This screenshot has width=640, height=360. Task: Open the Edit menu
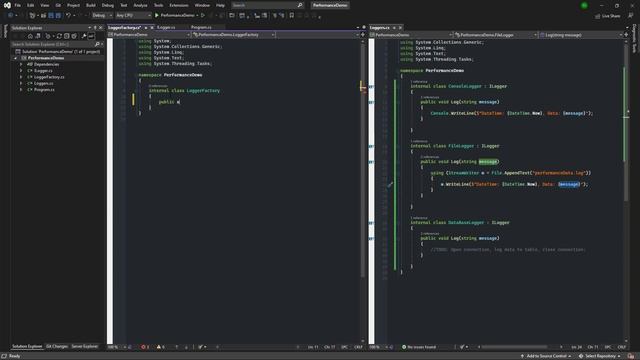pyautogui.click(x=31, y=5)
